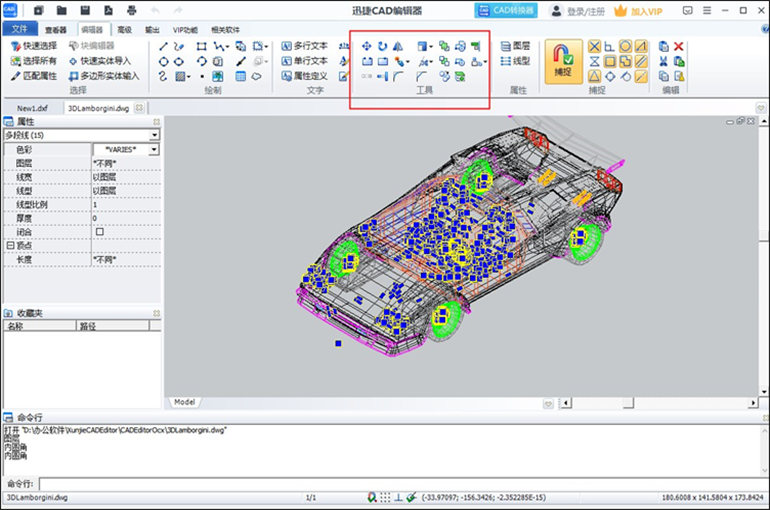Open the 文件 menu

point(19,30)
